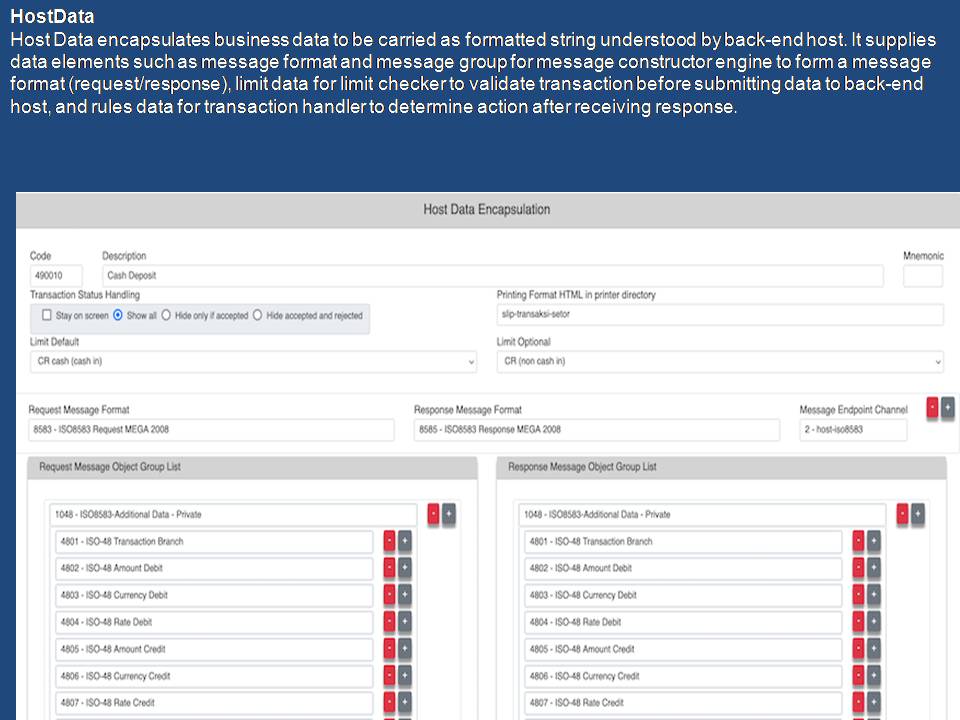The width and height of the screenshot is (960, 720).
Task: Click the Response Message Format field
Action: click(596, 430)
